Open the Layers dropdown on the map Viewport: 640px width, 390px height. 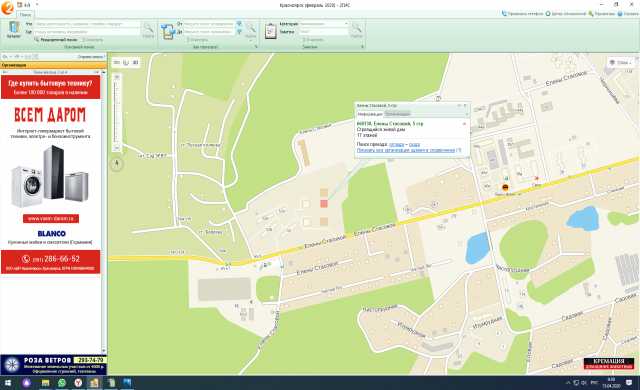(x=620, y=62)
